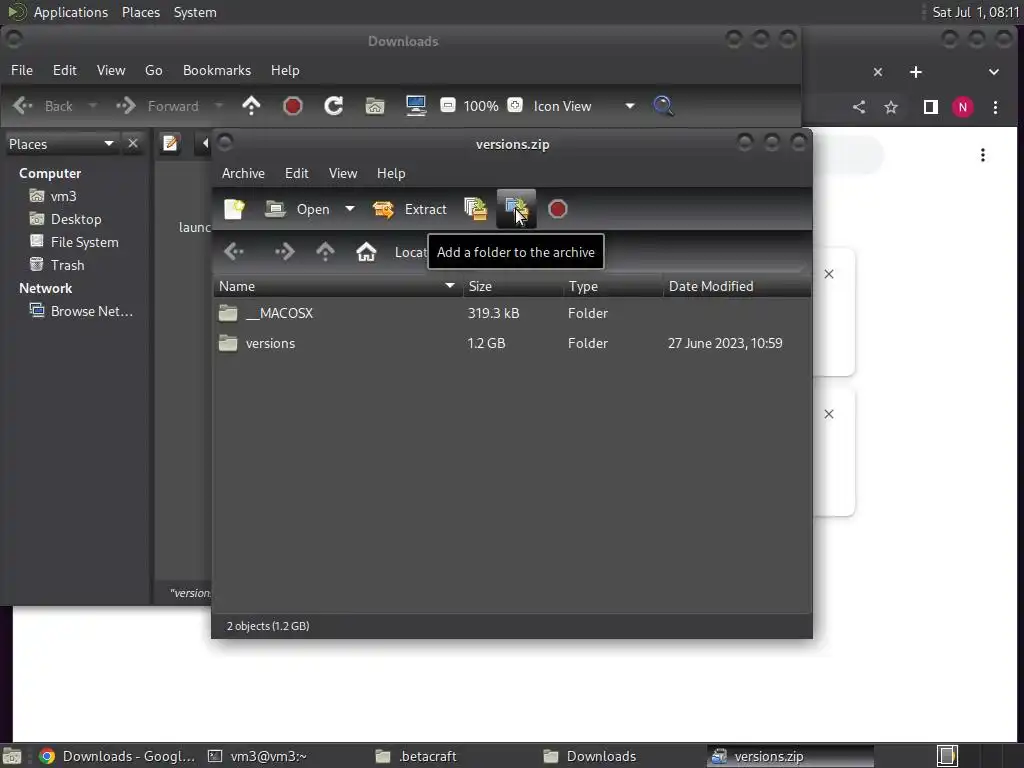Viewport: 1024px width, 768px height.
Task: Open the Applications menu in top panel
Action: tap(71, 12)
